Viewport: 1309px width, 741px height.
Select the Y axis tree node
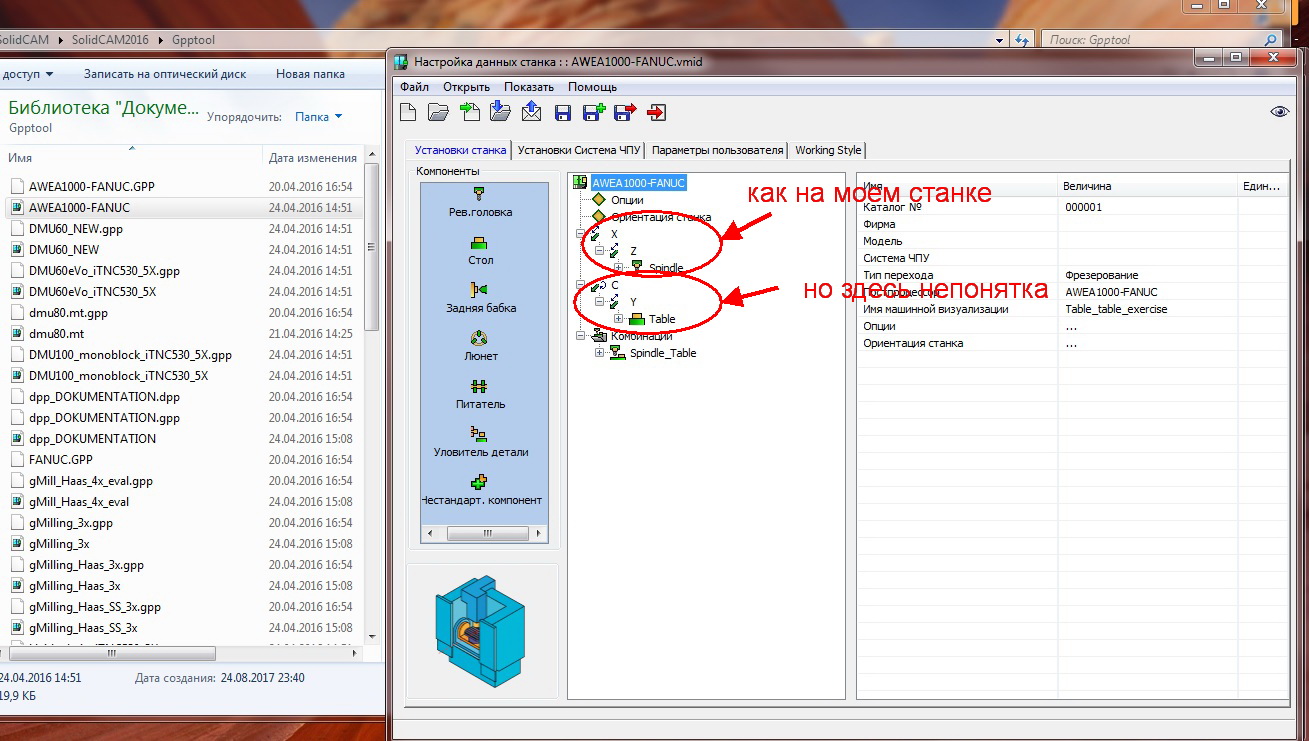coord(634,302)
